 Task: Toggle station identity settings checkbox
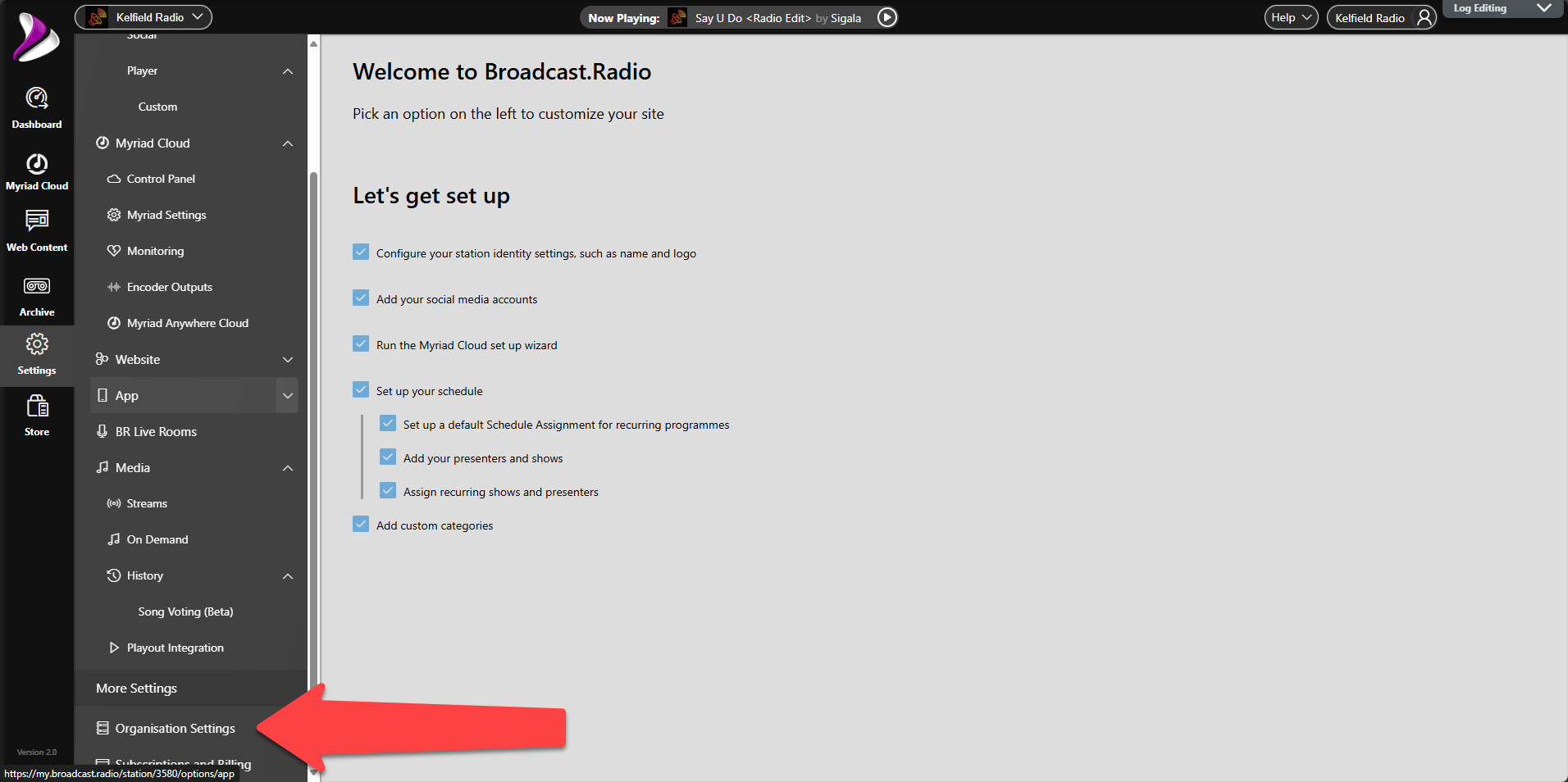[x=361, y=252]
